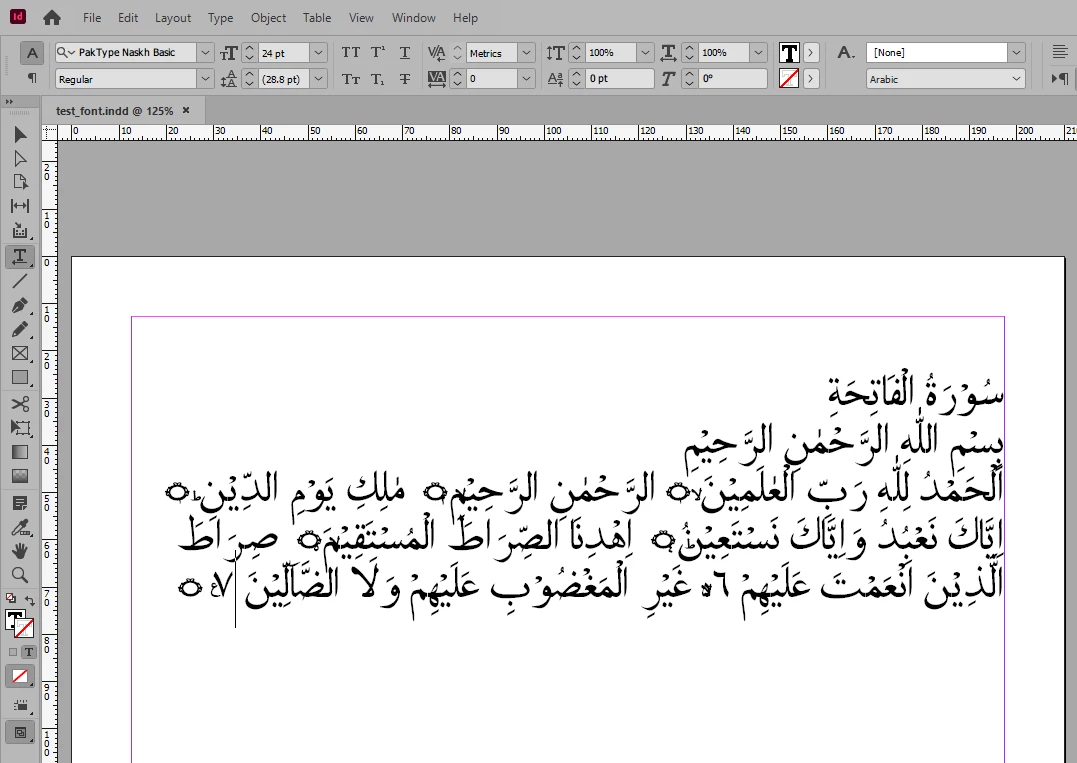Open the view options tool
The width and height of the screenshot is (1077, 763).
[20, 705]
